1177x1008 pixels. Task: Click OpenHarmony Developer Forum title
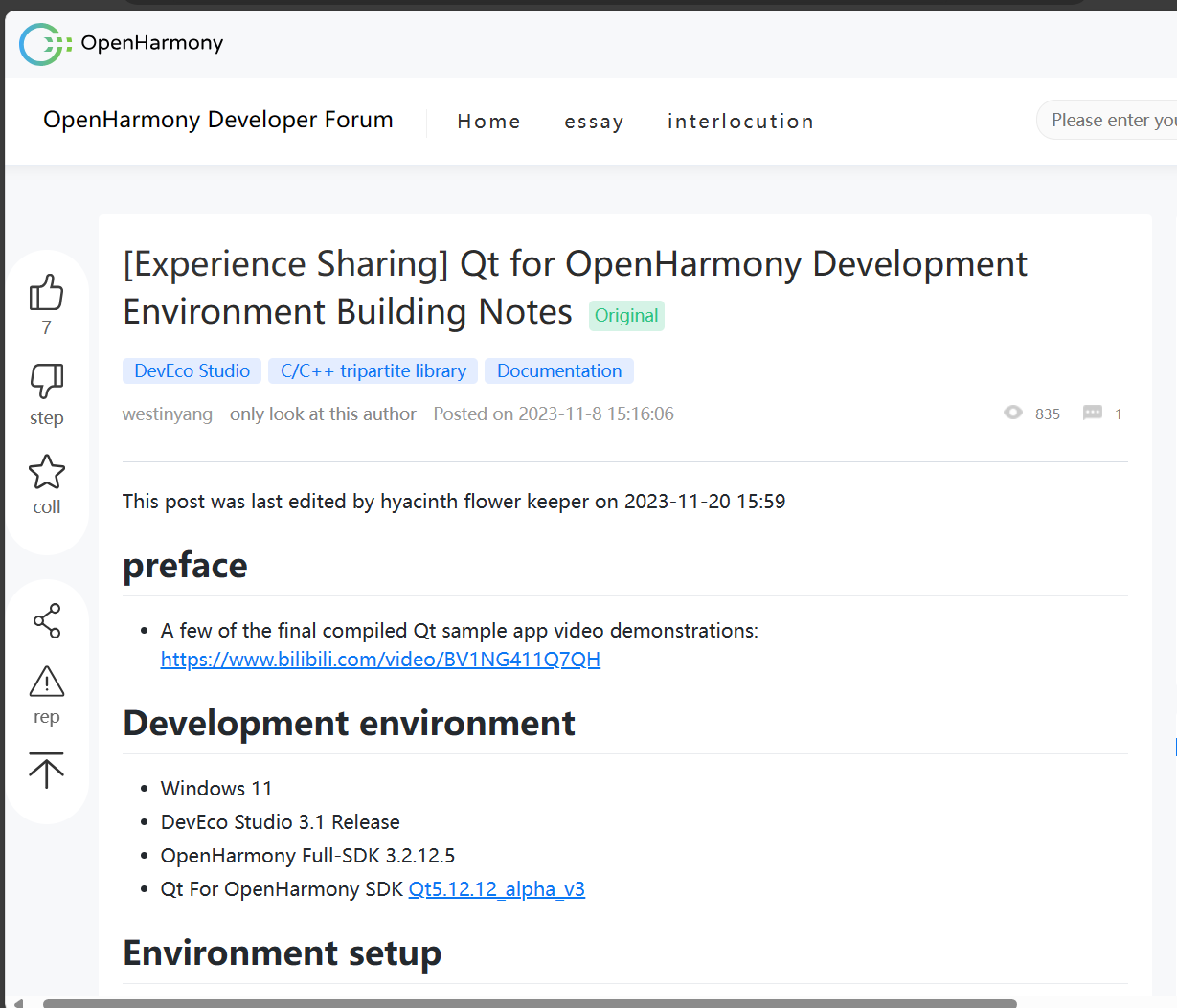pyautogui.click(x=218, y=120)
